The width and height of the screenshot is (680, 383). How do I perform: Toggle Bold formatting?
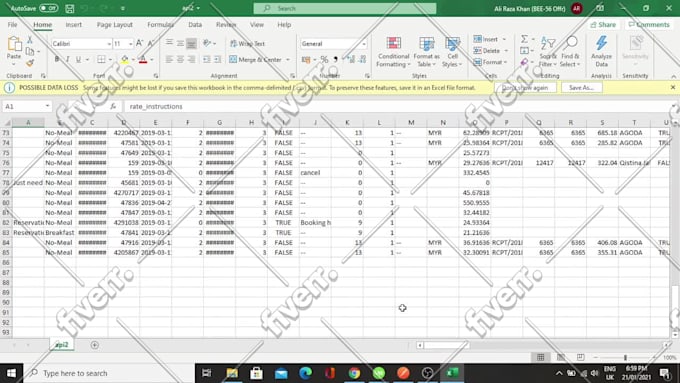click(x=57, y=59)
